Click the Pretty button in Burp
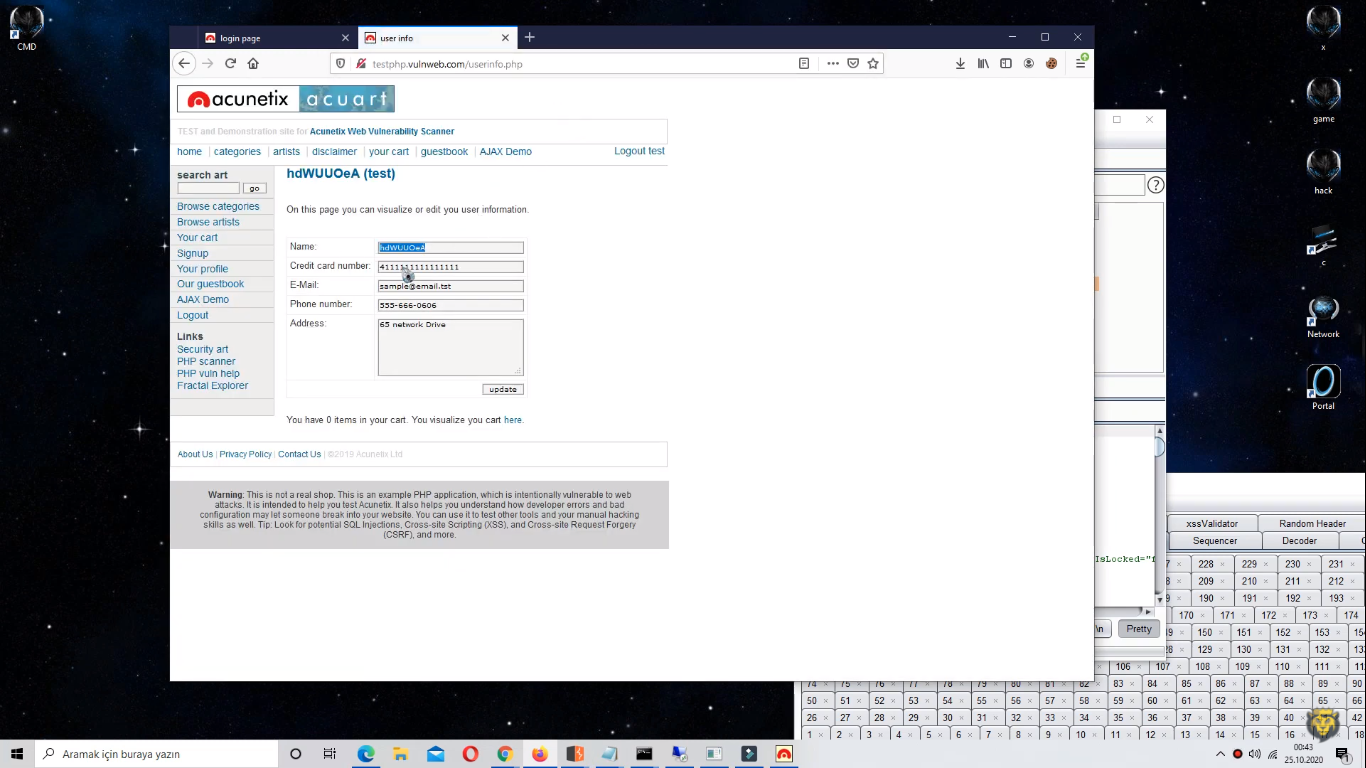The width and height of the screenshot is (1366, 768). point(1139,629)
